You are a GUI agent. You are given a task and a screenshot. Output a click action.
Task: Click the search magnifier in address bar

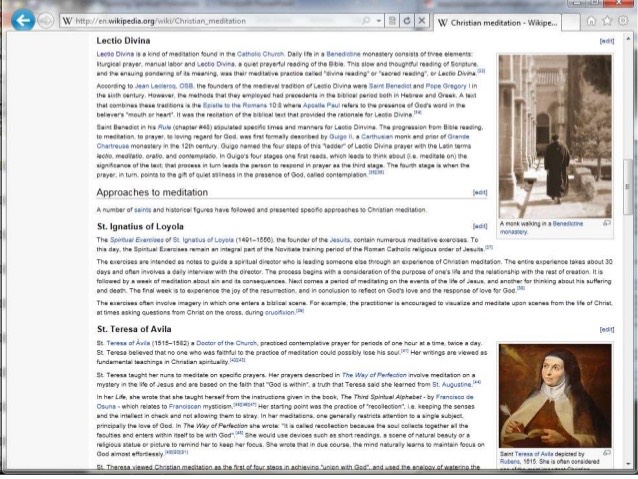tap(366, 20)
